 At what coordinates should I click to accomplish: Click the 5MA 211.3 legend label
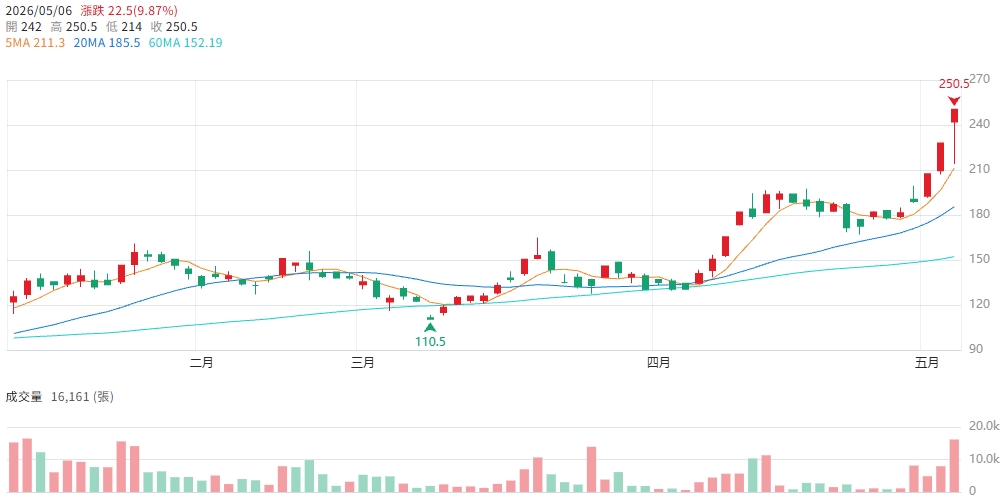35,43
